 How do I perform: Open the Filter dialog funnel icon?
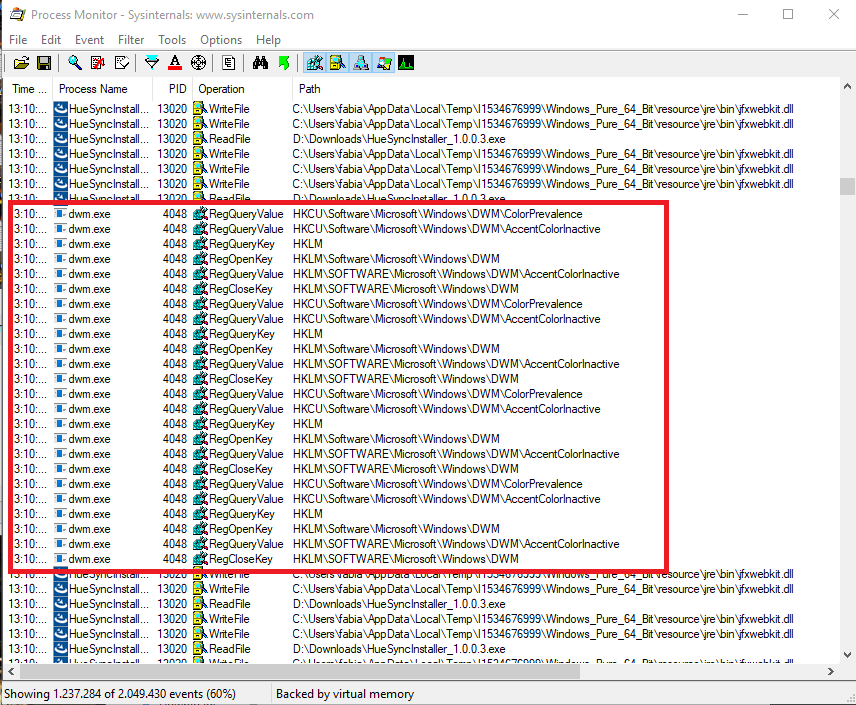(152, 63)
